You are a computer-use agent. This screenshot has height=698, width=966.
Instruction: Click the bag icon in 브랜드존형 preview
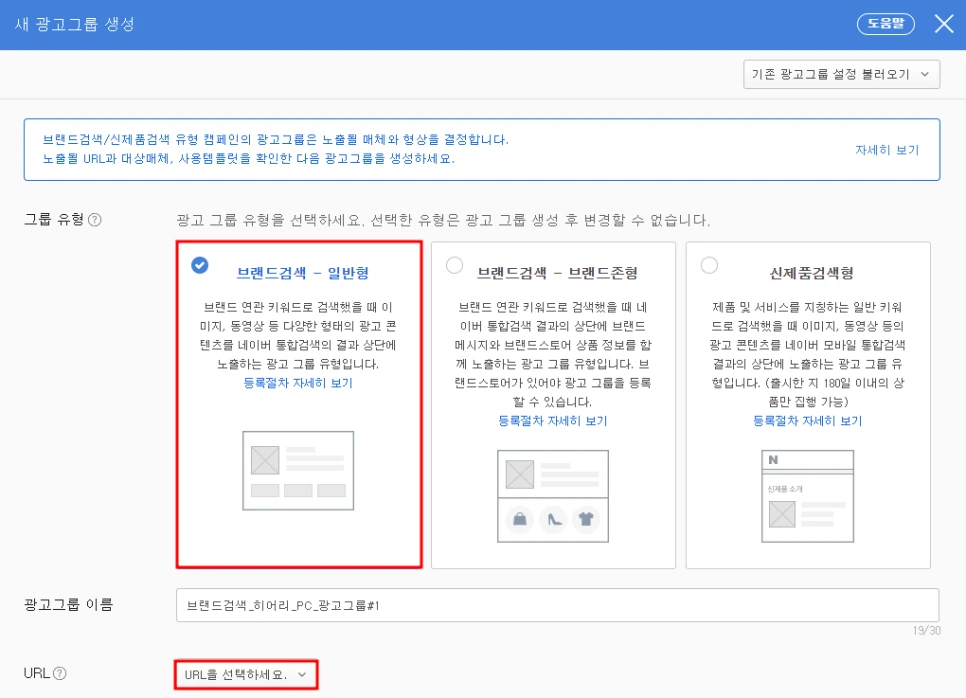coord(520,519)
